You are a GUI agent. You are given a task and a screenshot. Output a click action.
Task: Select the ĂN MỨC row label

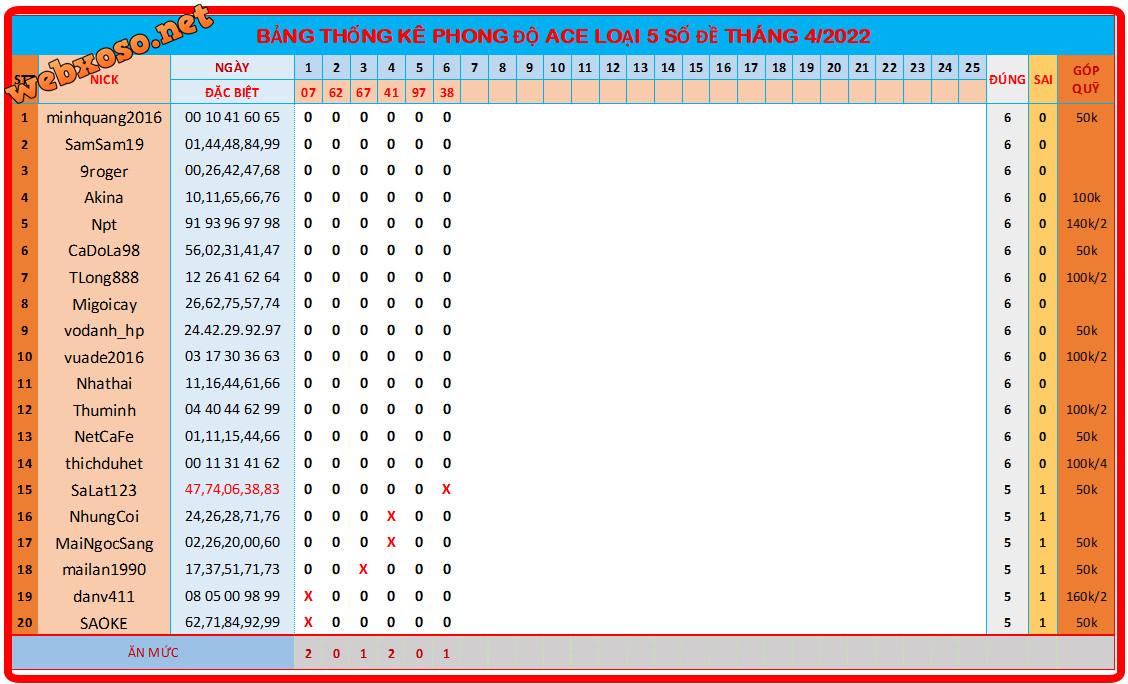pyautogui.click(x=153, y=653)
